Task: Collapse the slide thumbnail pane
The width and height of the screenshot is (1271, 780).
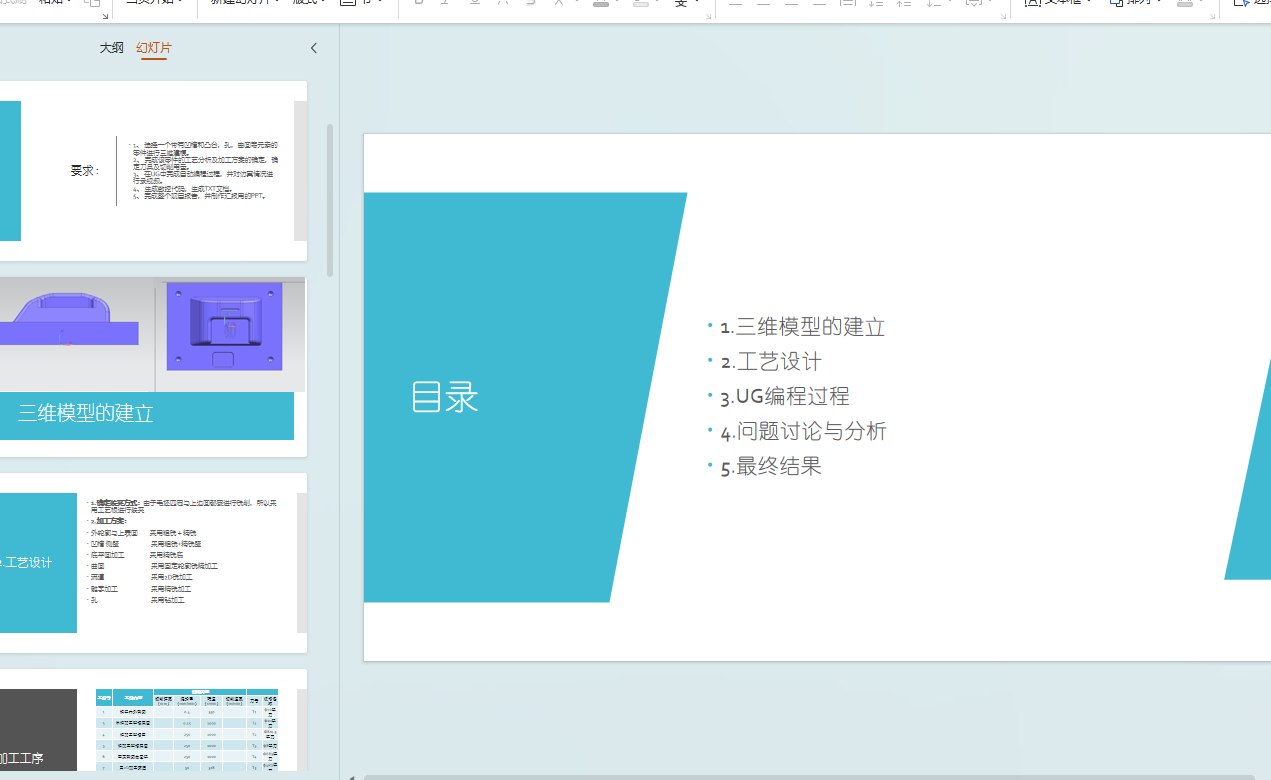Action: (313, 47)
